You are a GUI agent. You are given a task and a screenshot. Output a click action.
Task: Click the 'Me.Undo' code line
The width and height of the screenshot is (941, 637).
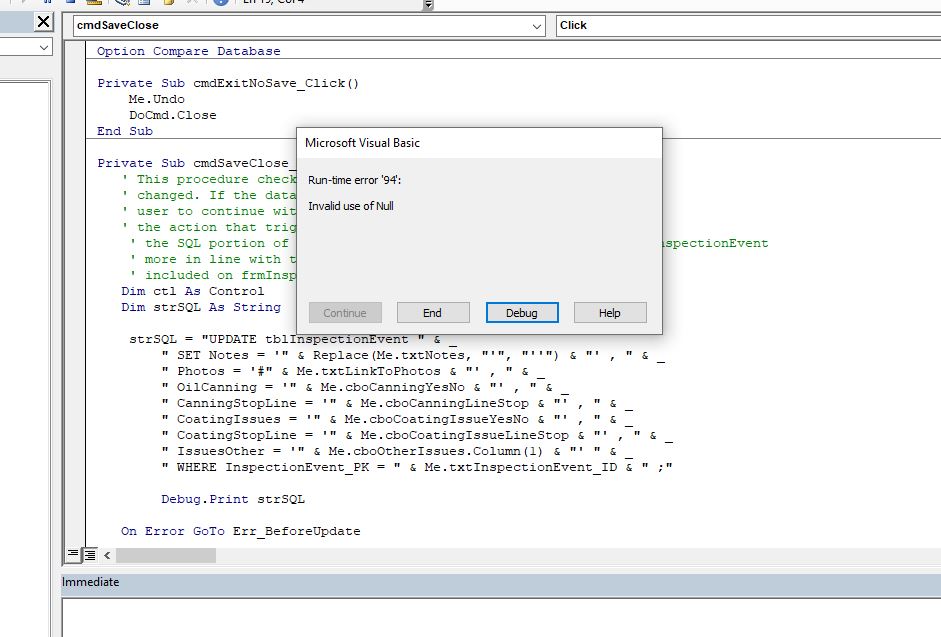point(157,99)
